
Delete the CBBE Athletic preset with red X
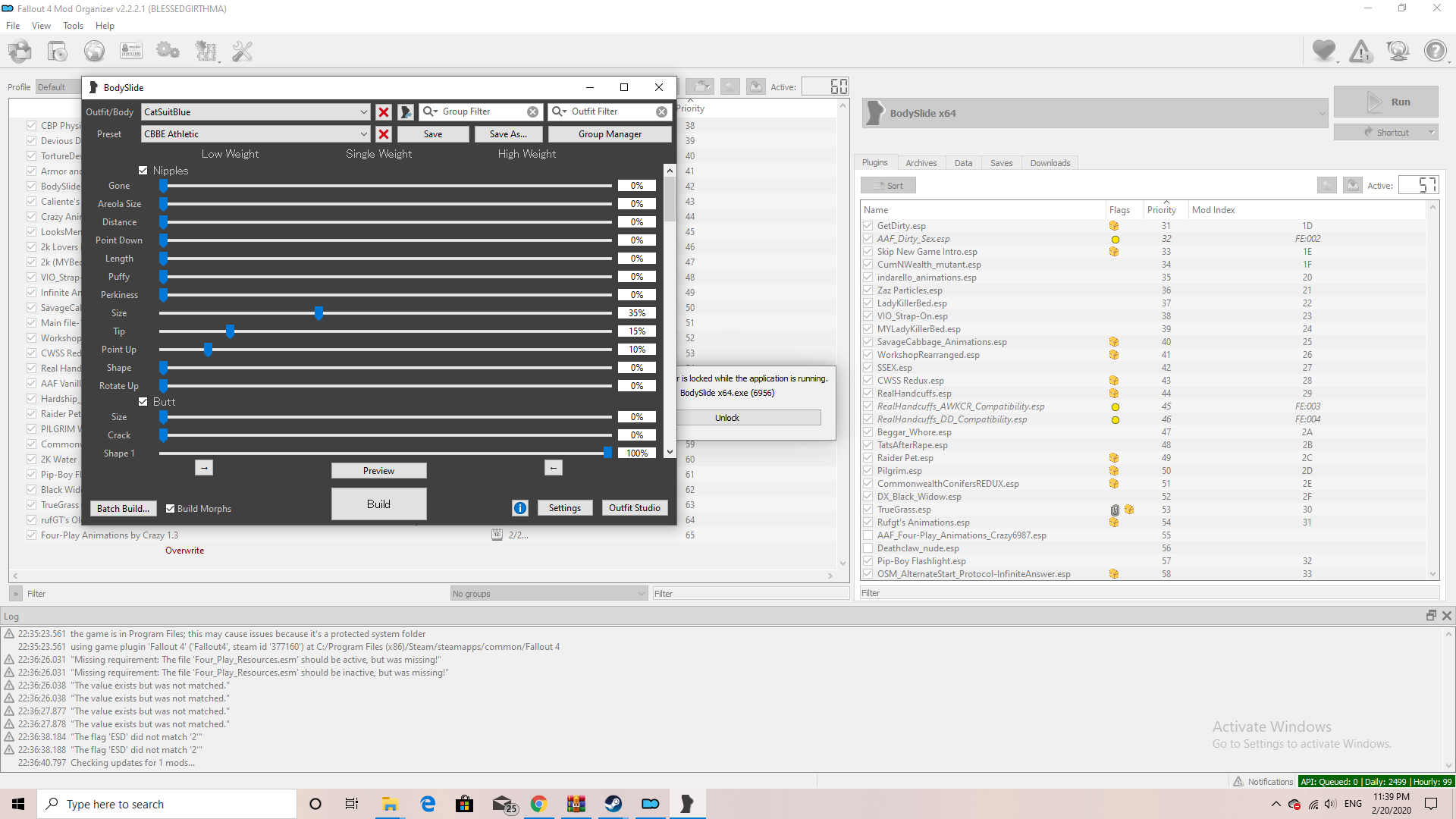(384, 134)
